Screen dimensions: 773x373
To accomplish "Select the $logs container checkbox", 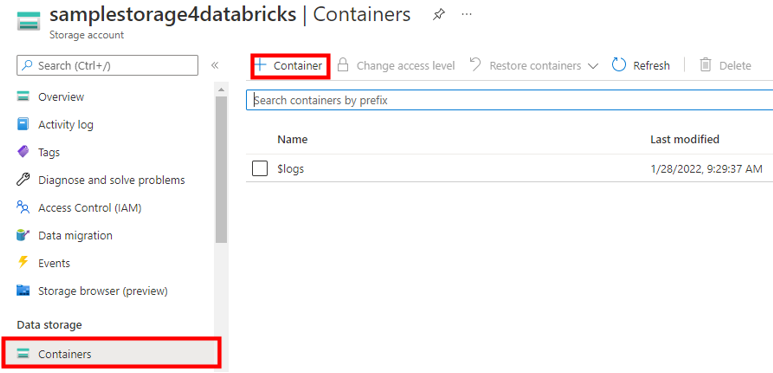I will point(260,169).
